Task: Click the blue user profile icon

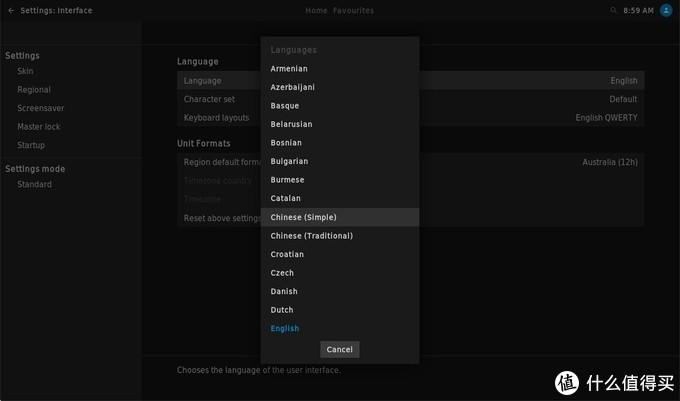Action: [x=667, y=11]
